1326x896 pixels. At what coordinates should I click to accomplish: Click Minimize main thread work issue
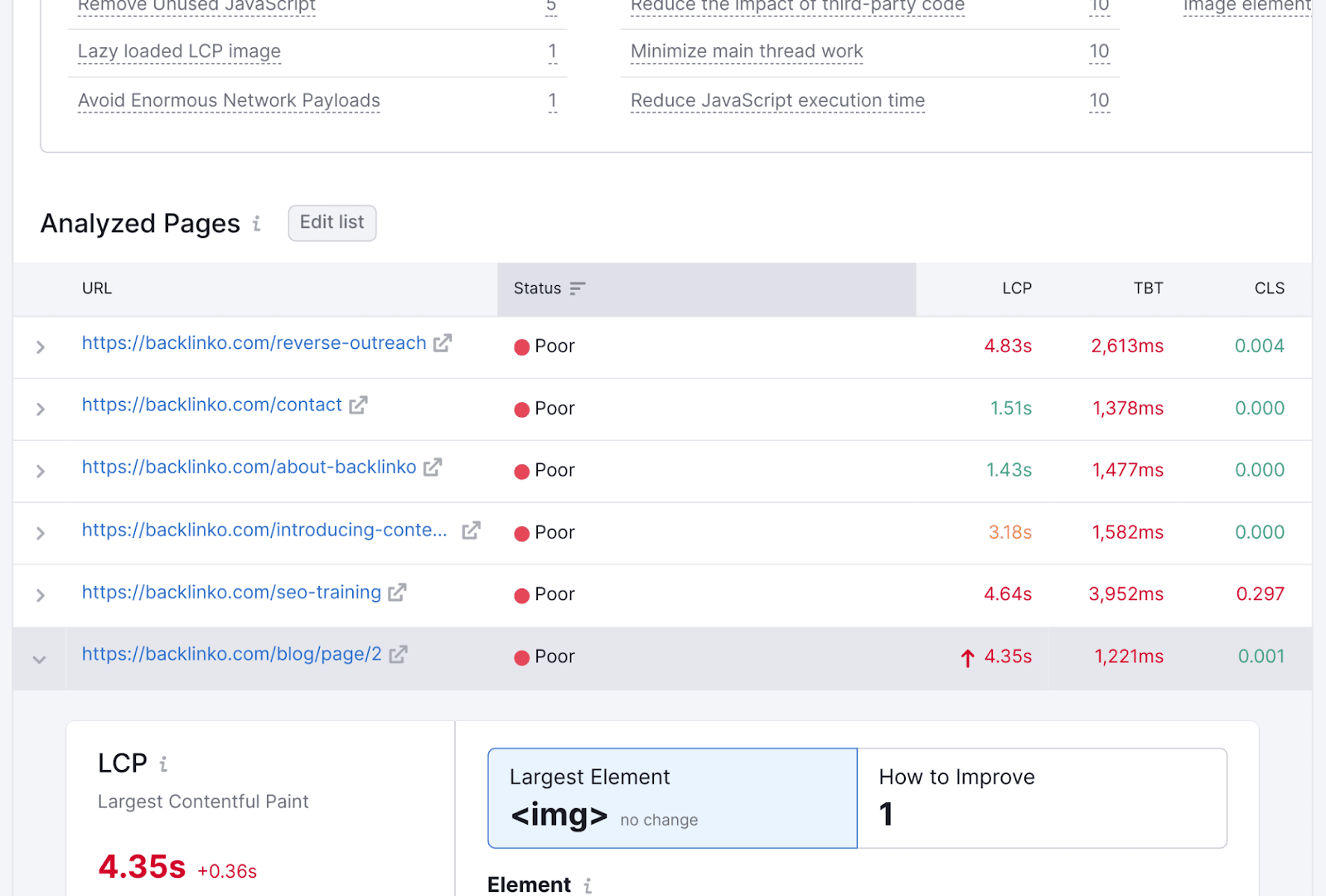pyautogui.click(x=747, y=51)
